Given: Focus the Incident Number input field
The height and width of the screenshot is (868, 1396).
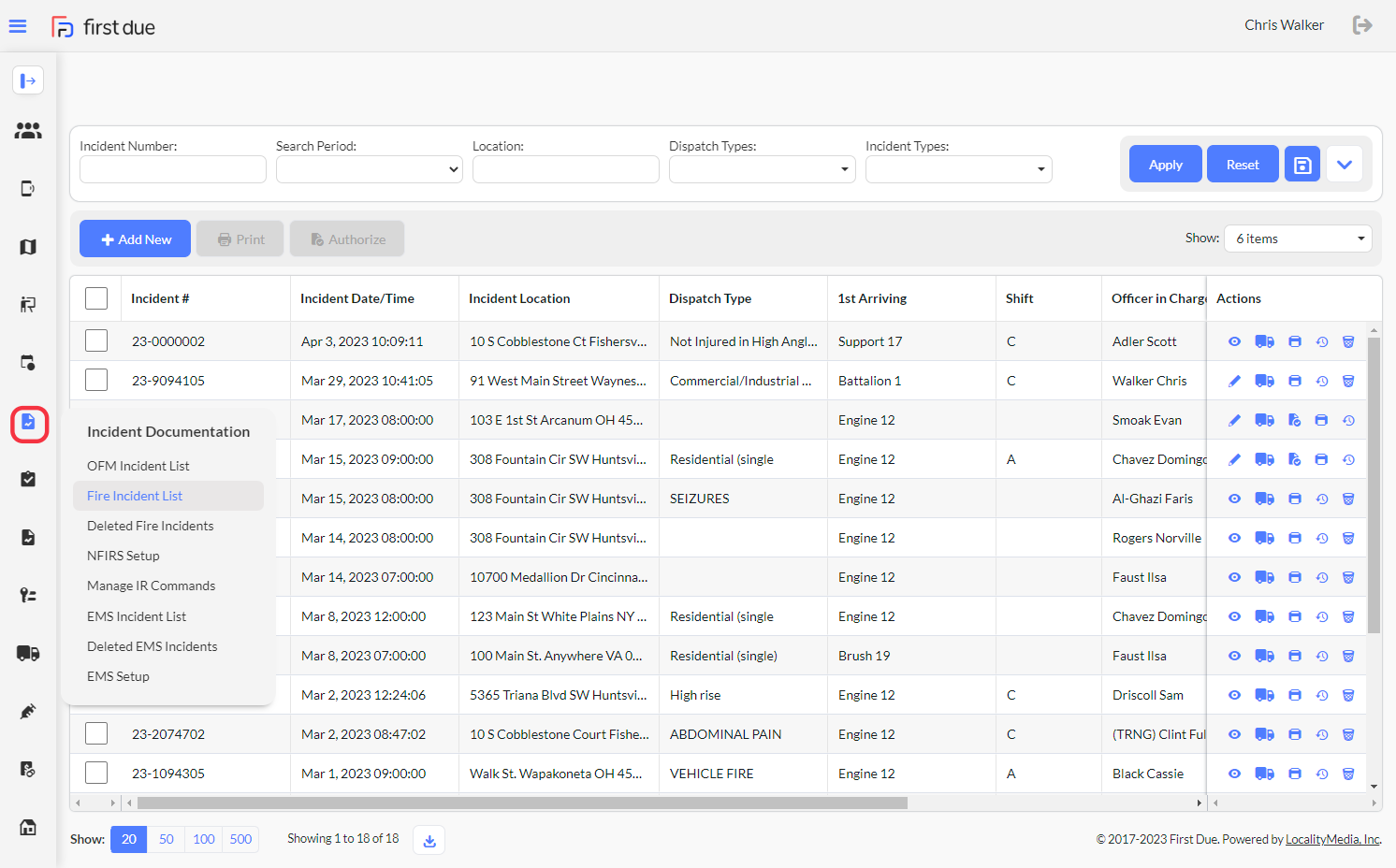Looking at the screenshot, I should 173,169.
